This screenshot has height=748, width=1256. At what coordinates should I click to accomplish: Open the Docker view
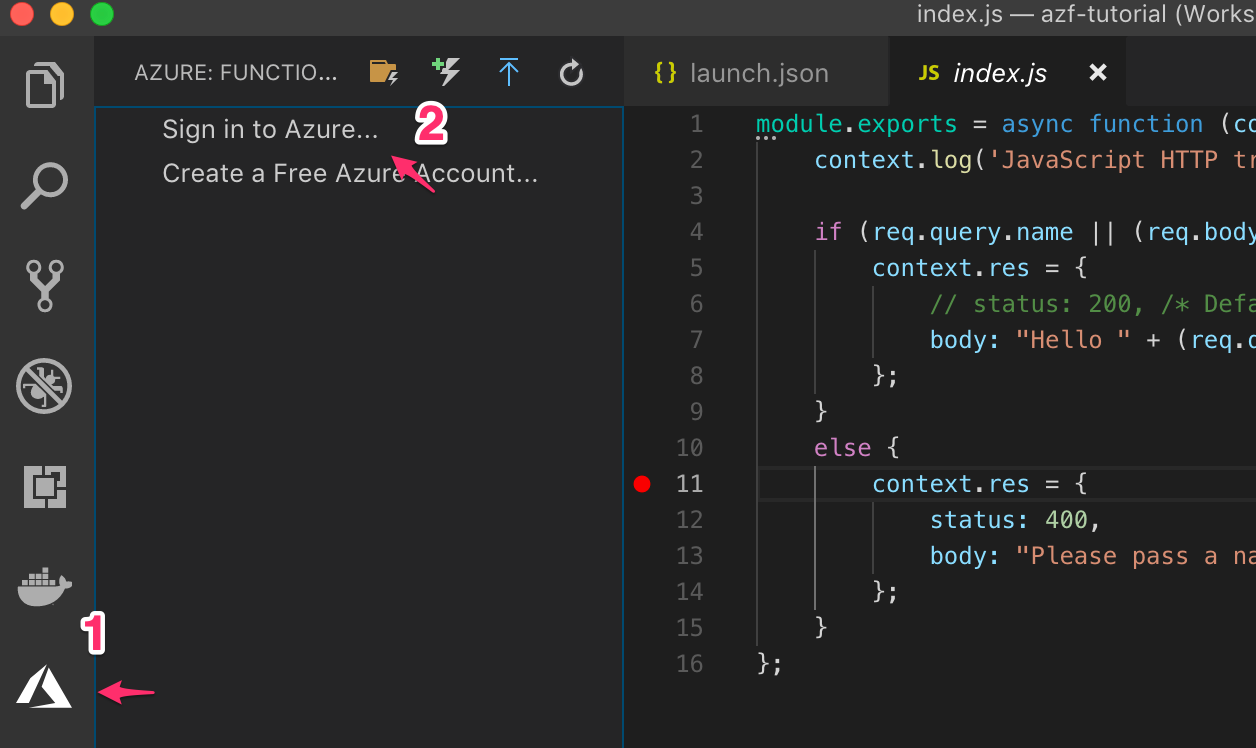point(45,587)
